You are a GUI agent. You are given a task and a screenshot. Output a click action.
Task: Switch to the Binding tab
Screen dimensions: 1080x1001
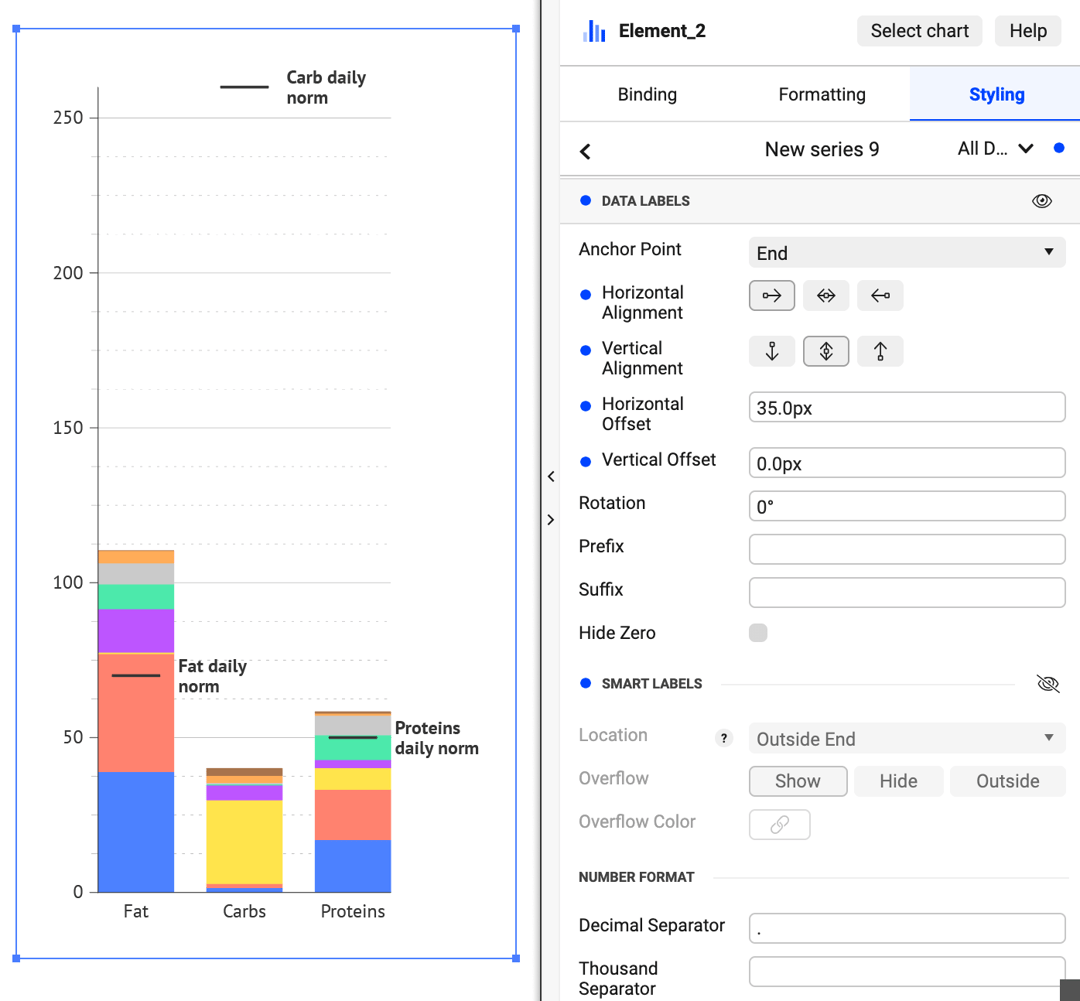pos(647,94)
